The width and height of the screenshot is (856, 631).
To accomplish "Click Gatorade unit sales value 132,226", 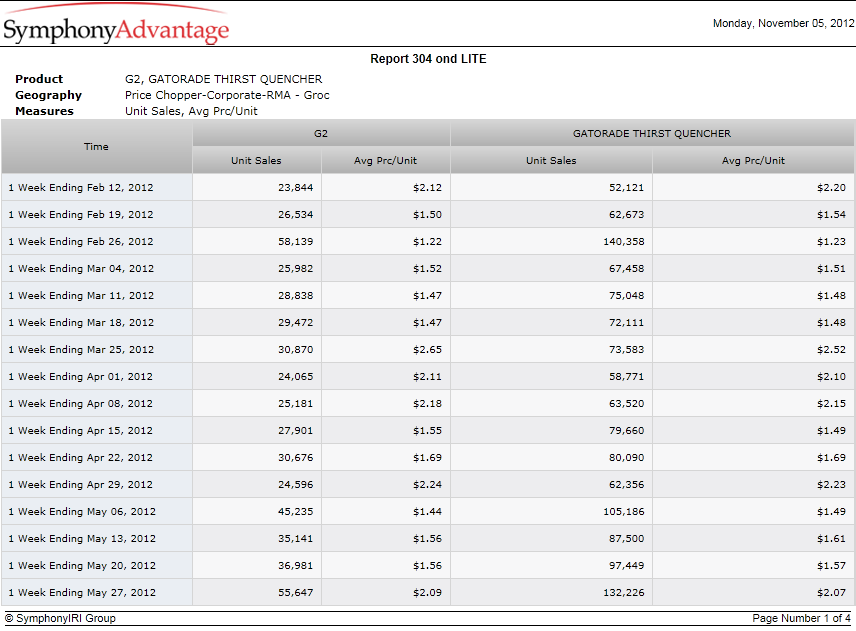I will click(x=624, y=593).
